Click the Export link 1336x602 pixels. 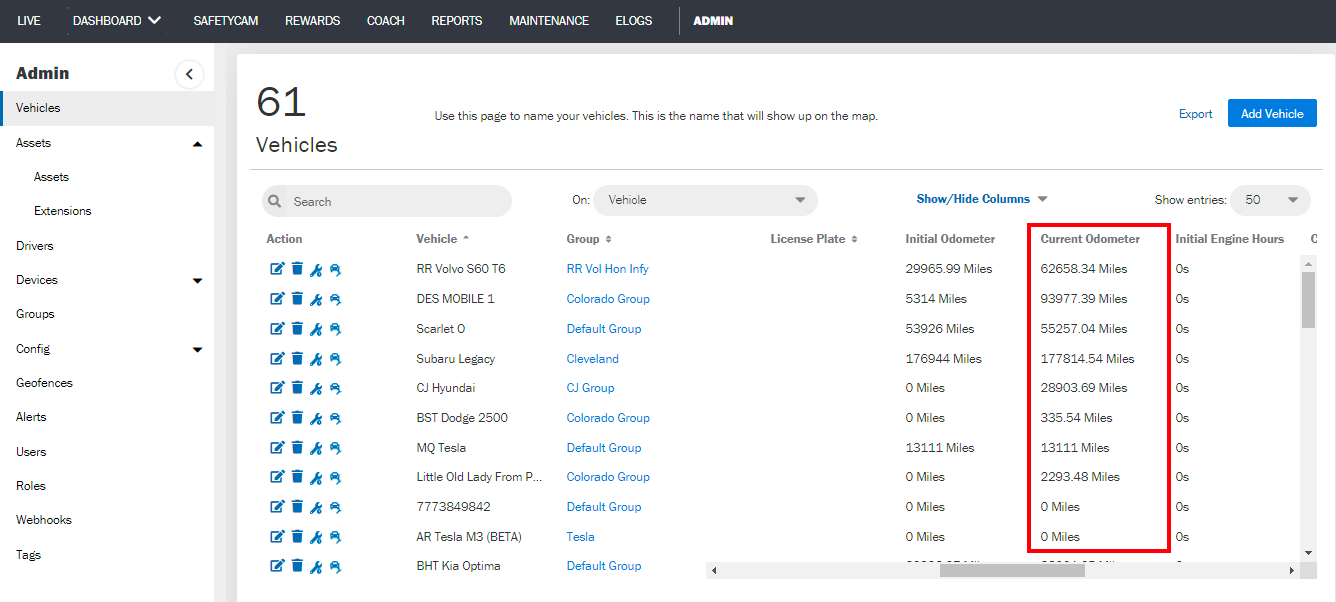(1195, 114)
